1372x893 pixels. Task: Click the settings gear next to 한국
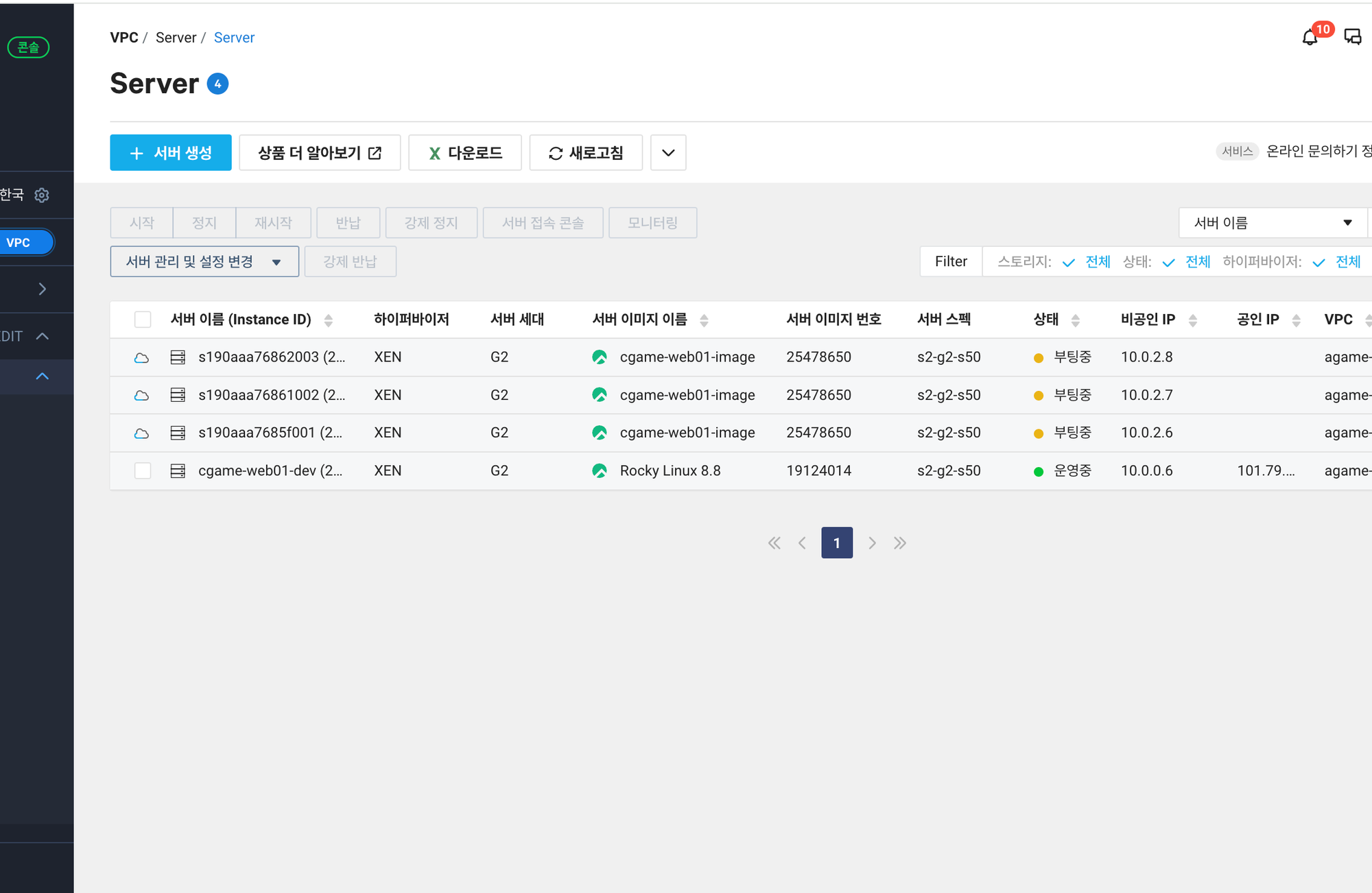(42, 195)
